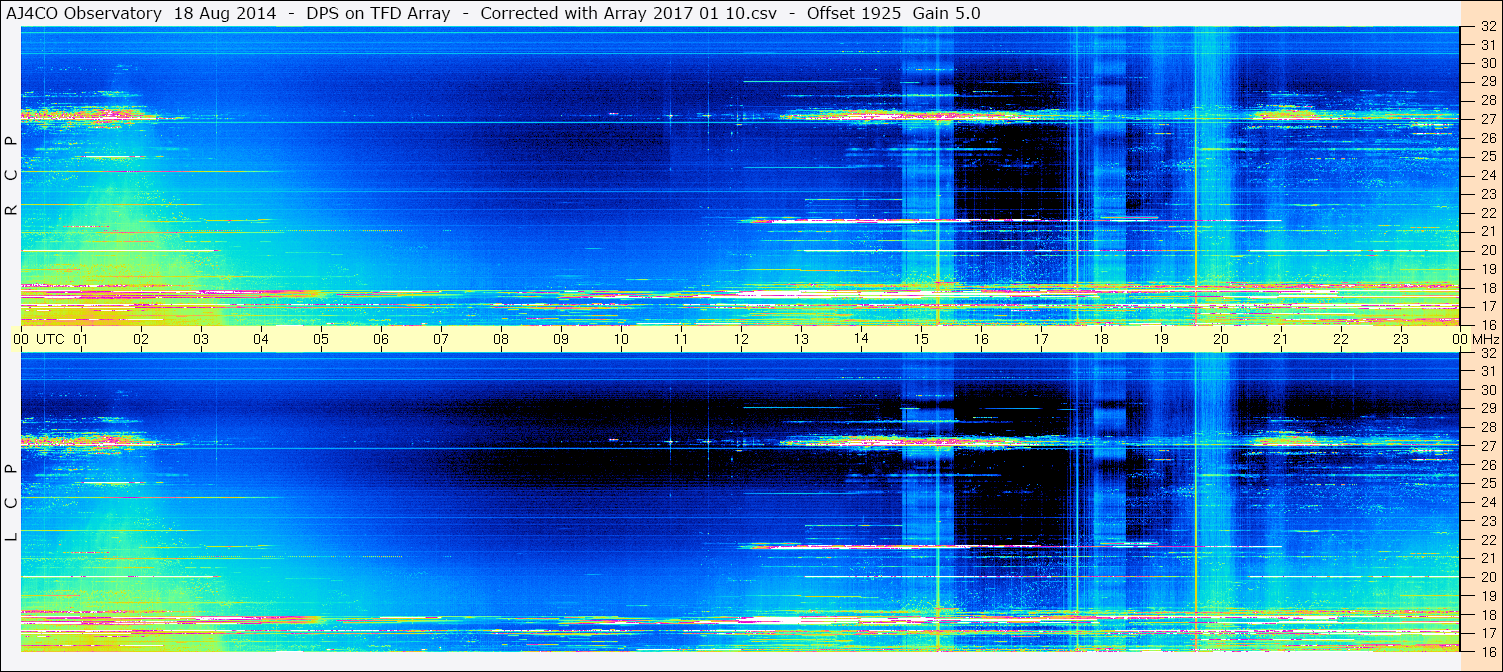Click the AJ4CO Observatory title text
Viewport: 1503px width, 672px height.
(x=85, y=14)
